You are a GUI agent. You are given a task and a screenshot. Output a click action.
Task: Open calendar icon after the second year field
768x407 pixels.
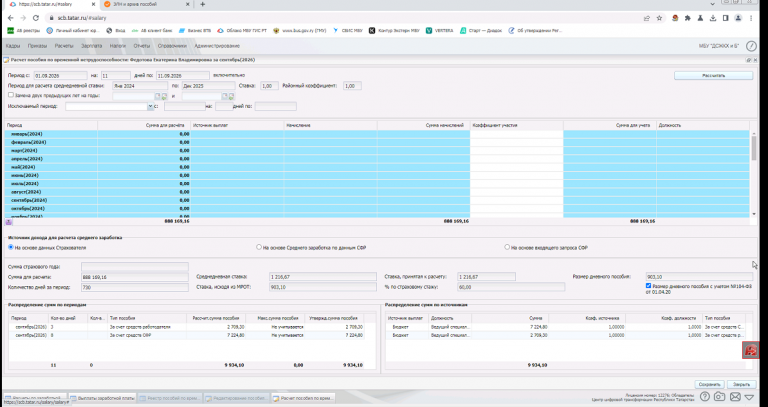tap(225, 96)
